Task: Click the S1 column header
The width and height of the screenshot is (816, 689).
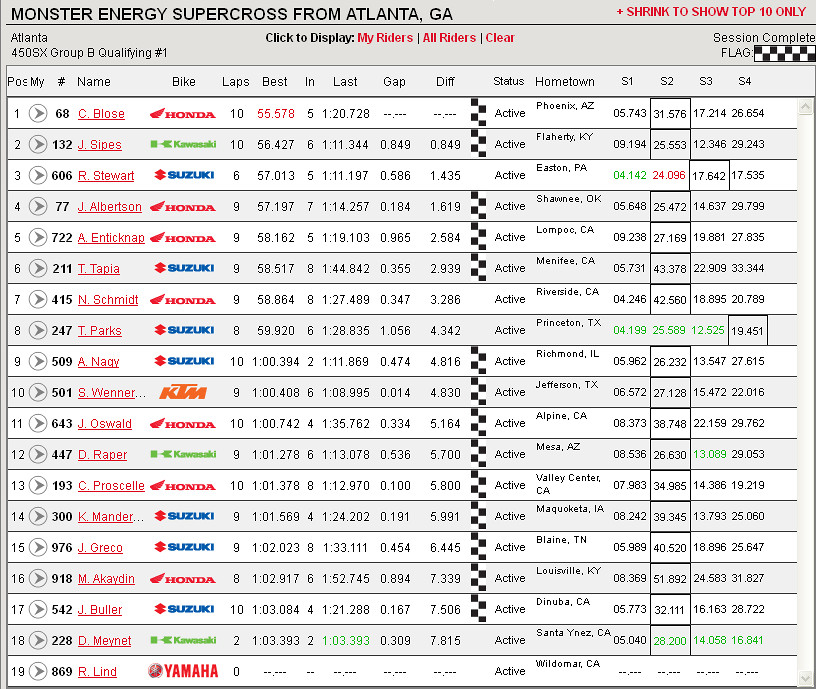Action: (627, 81)
